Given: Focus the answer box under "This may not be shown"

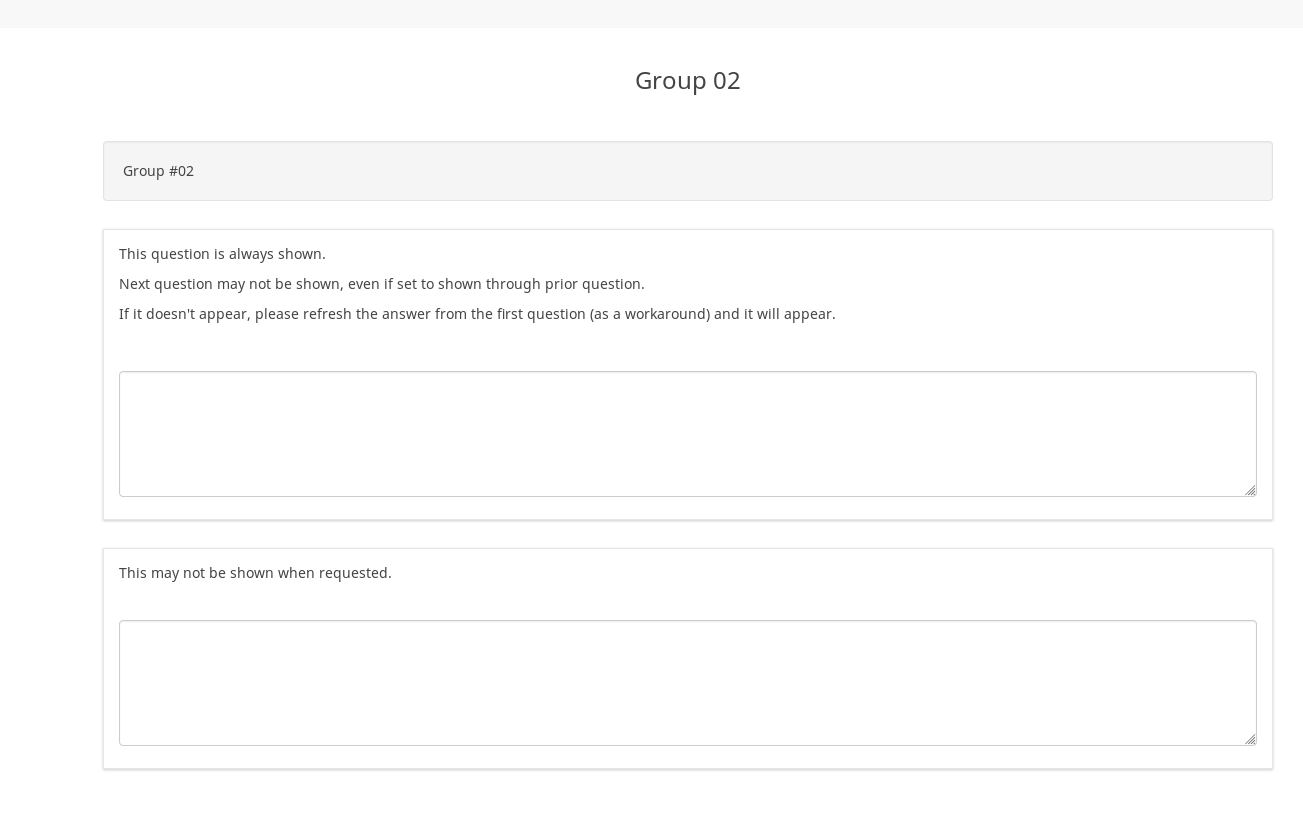Looking at the screenshot, I should point(687,682).
